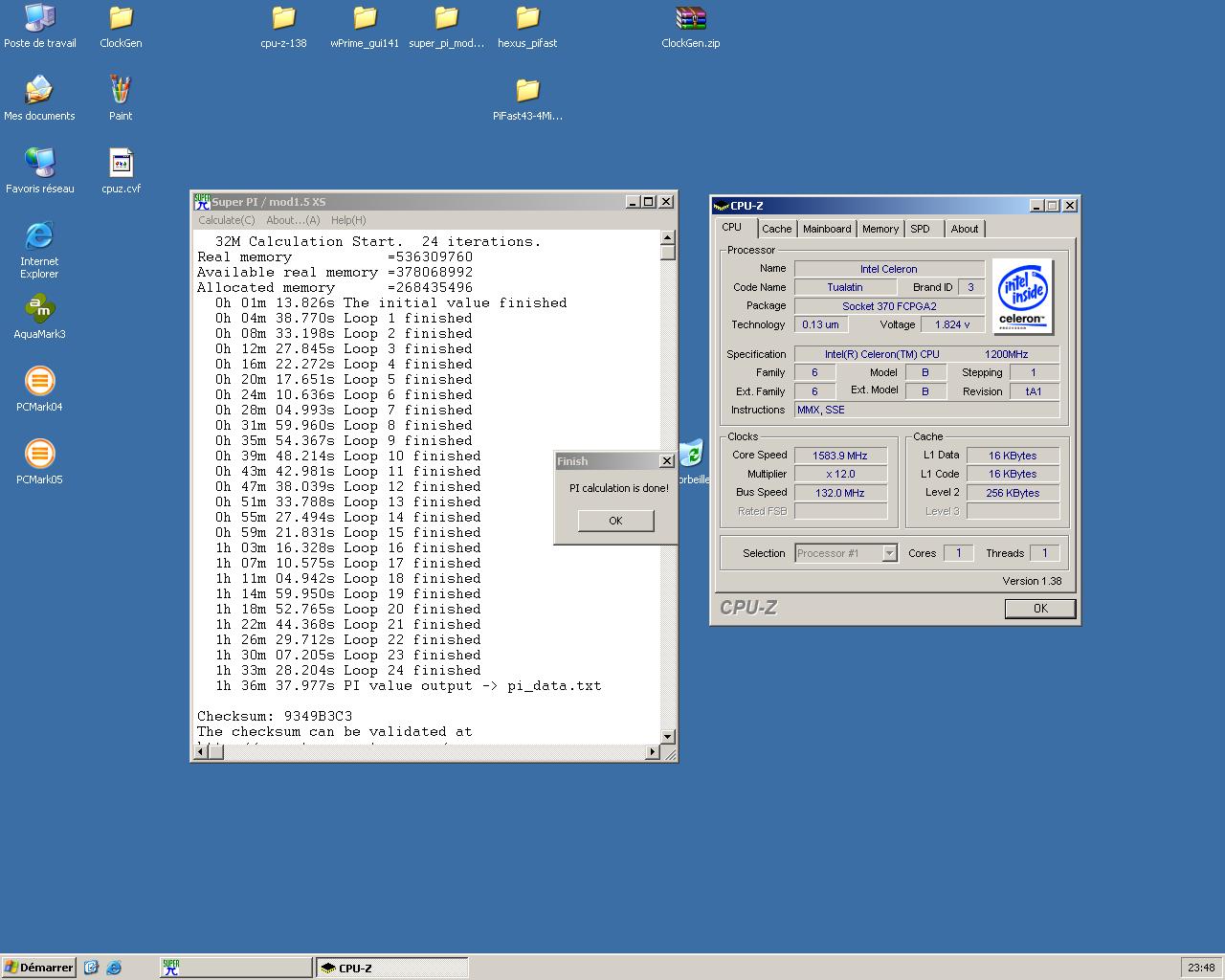Click Super PI horizontal scrollbar right arrow
Screen dimensions: 1225x980
[653, 752]
